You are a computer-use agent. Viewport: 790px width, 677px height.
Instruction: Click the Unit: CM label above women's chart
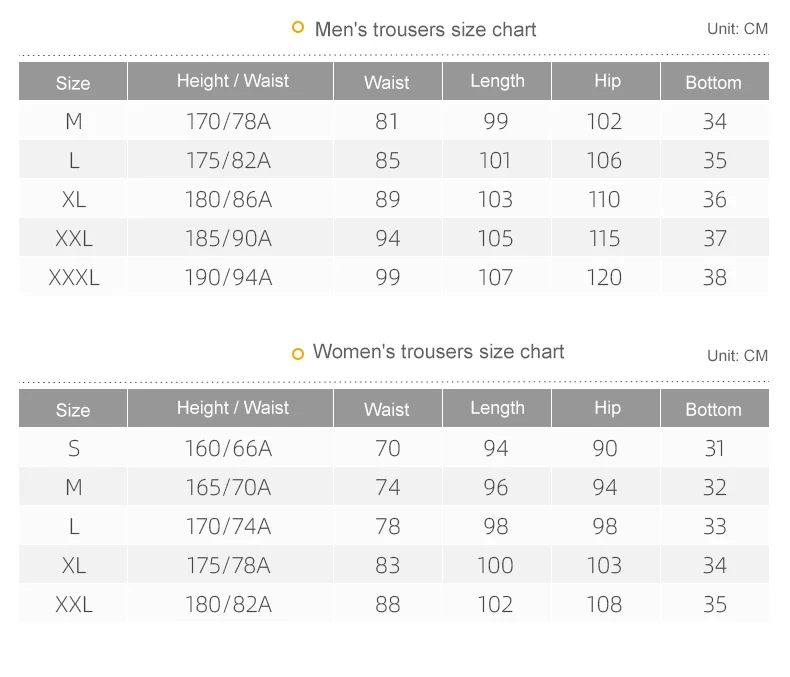coord(737,356)
